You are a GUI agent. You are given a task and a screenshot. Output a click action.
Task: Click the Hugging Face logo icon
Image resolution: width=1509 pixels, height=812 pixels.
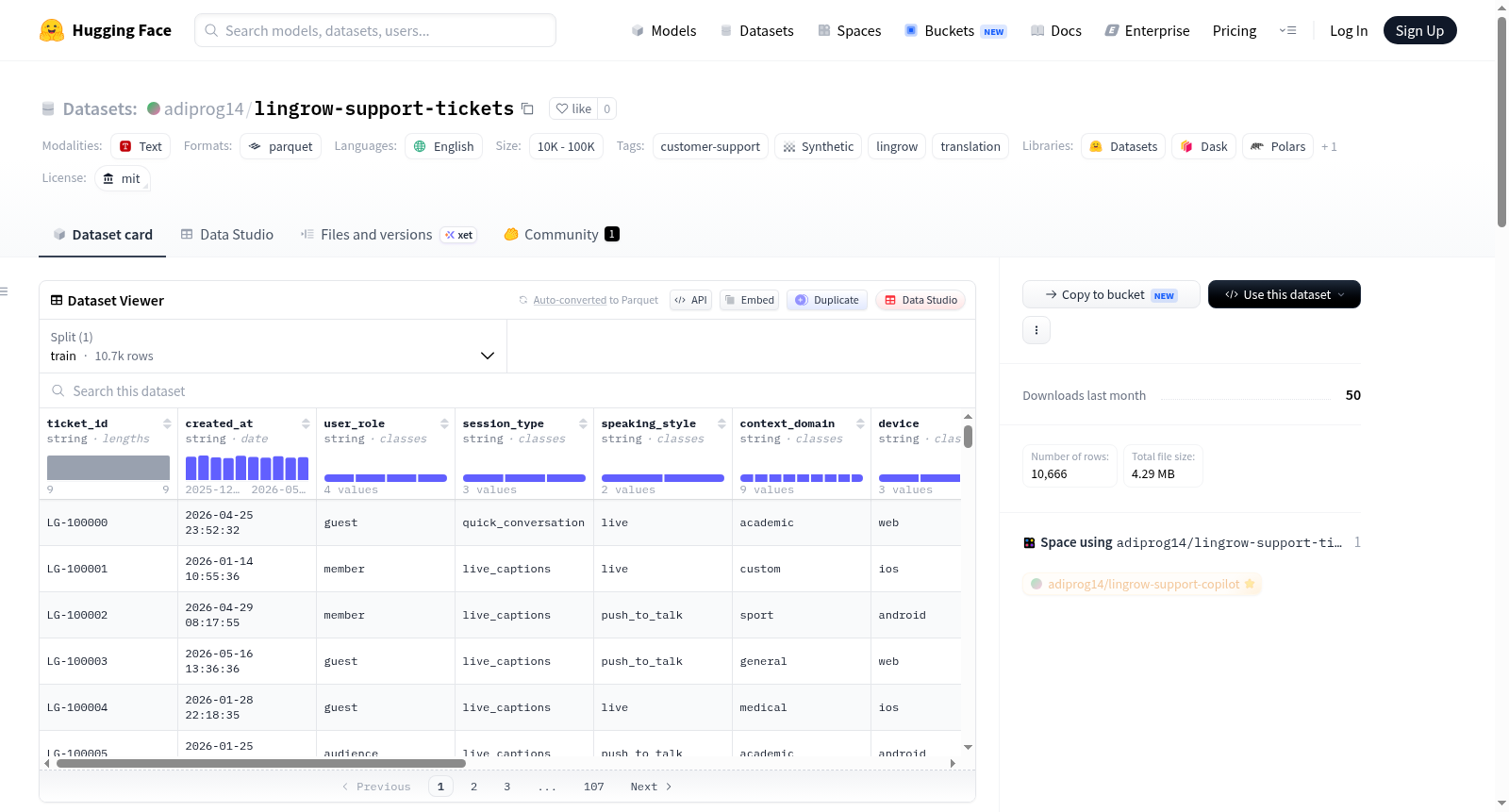(x=52, y=30)
